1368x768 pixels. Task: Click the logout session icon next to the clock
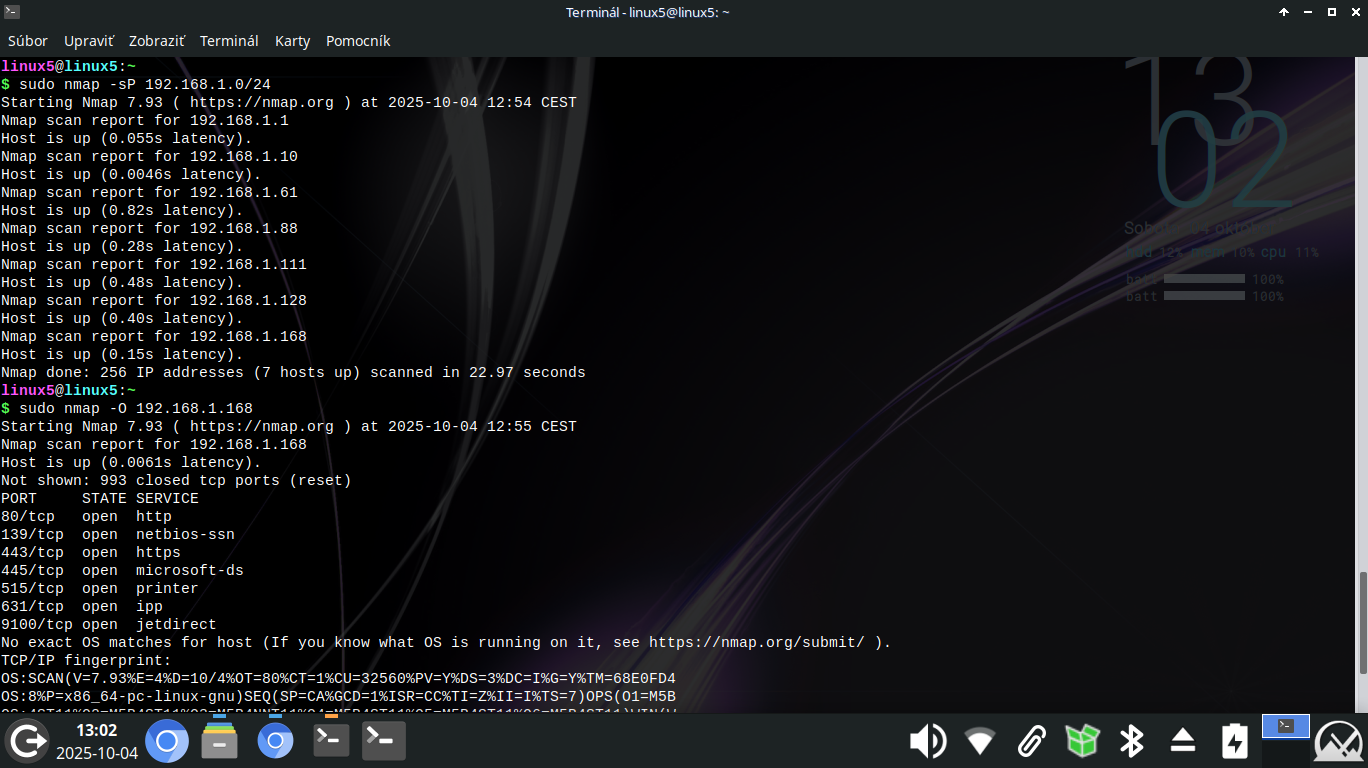(x=27, y=741)
